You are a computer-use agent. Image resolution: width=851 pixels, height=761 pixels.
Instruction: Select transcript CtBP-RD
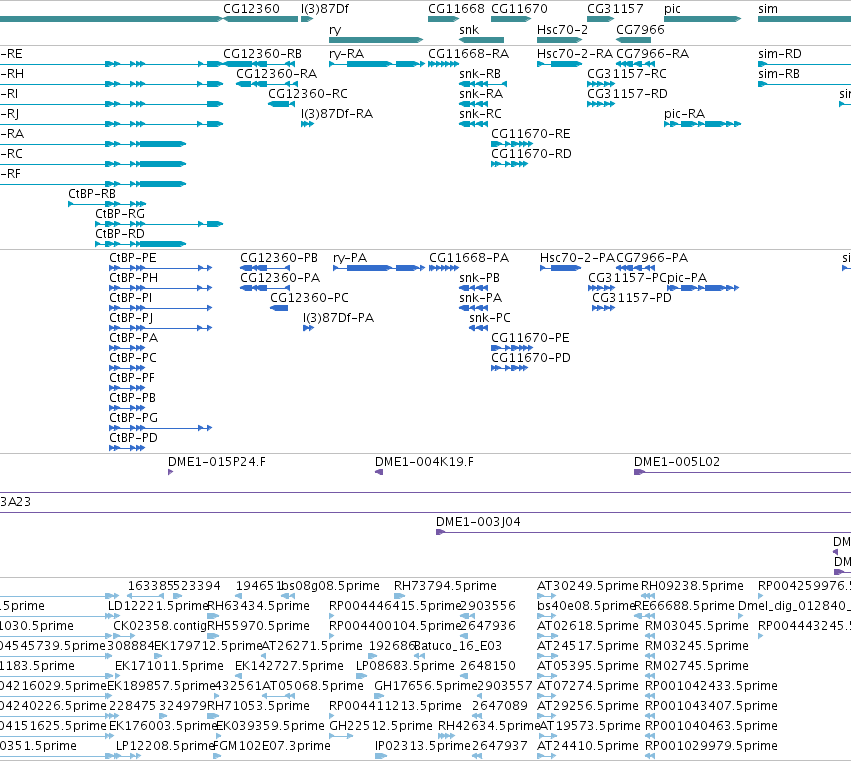(x=120, y=234)
